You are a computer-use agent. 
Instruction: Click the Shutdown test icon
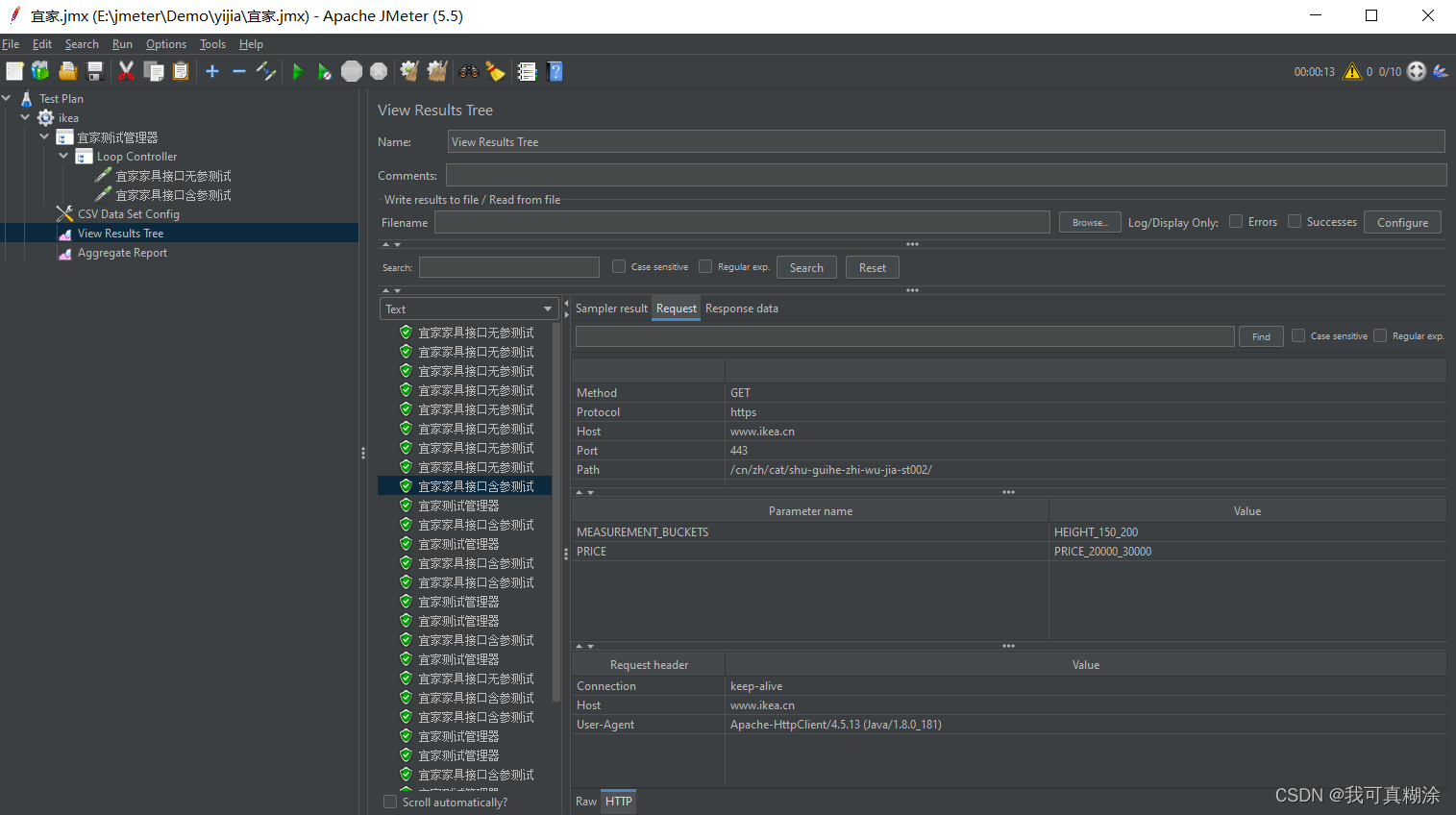point(379,71)
